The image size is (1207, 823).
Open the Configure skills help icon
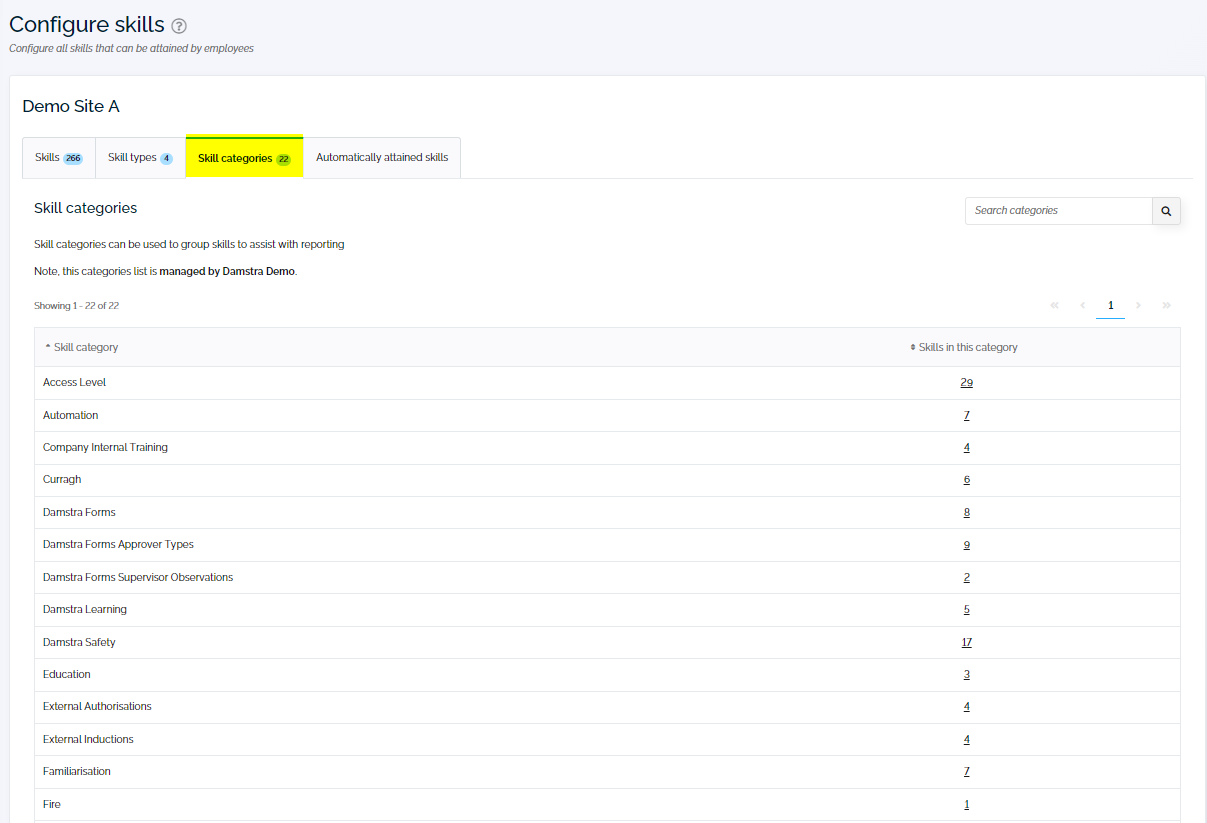click(178, 25)
